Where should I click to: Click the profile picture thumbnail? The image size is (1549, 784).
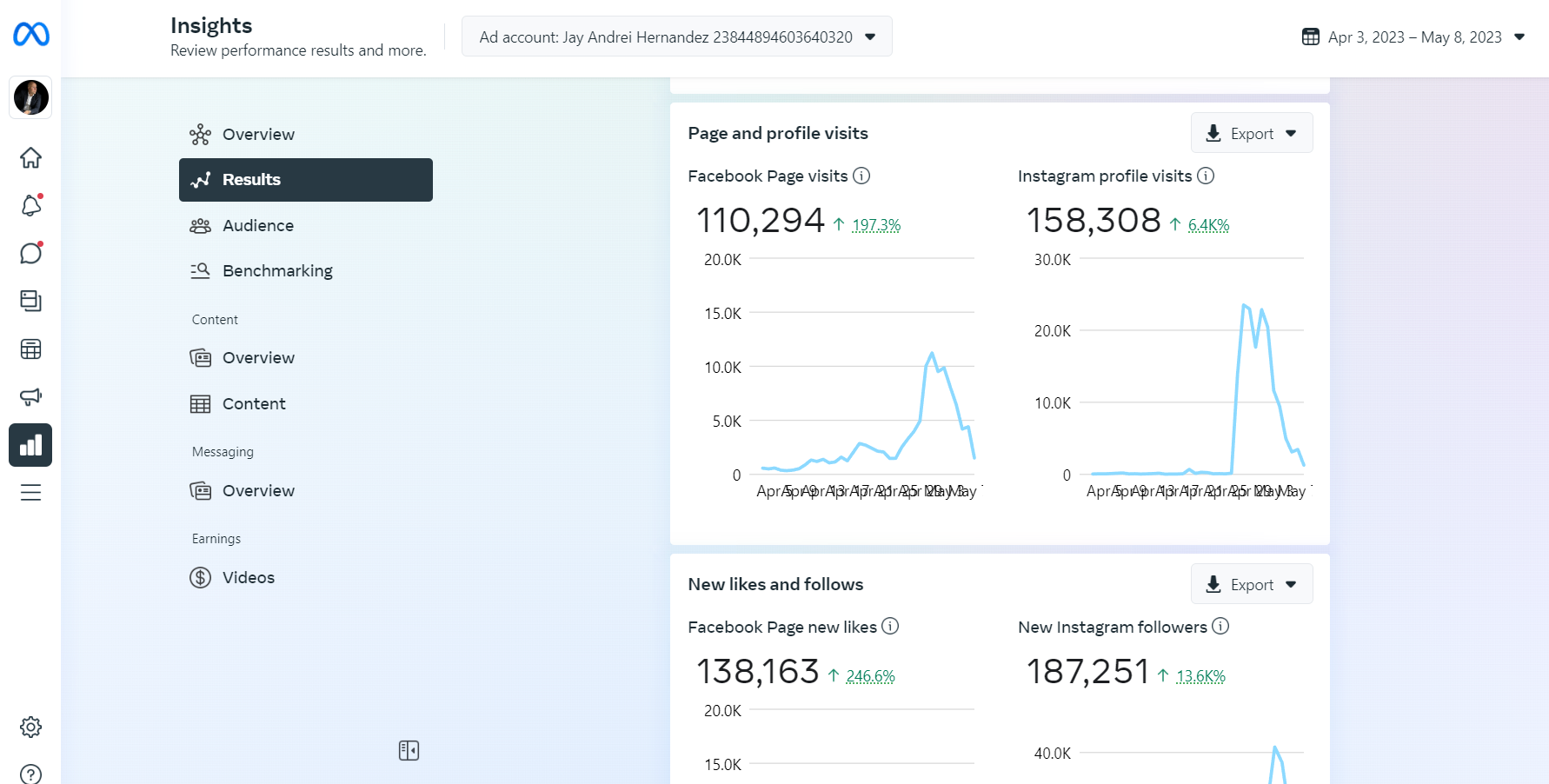tap(31, 97)
